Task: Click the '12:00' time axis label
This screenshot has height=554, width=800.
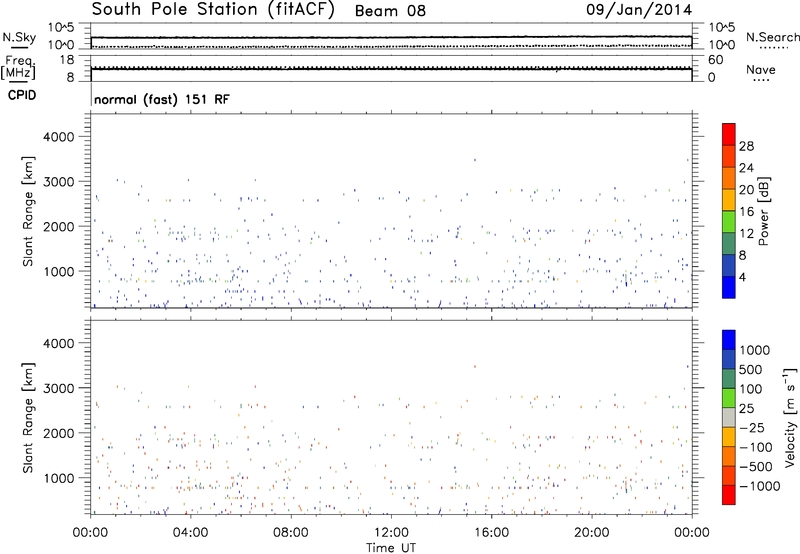Action: coord(391,533)
